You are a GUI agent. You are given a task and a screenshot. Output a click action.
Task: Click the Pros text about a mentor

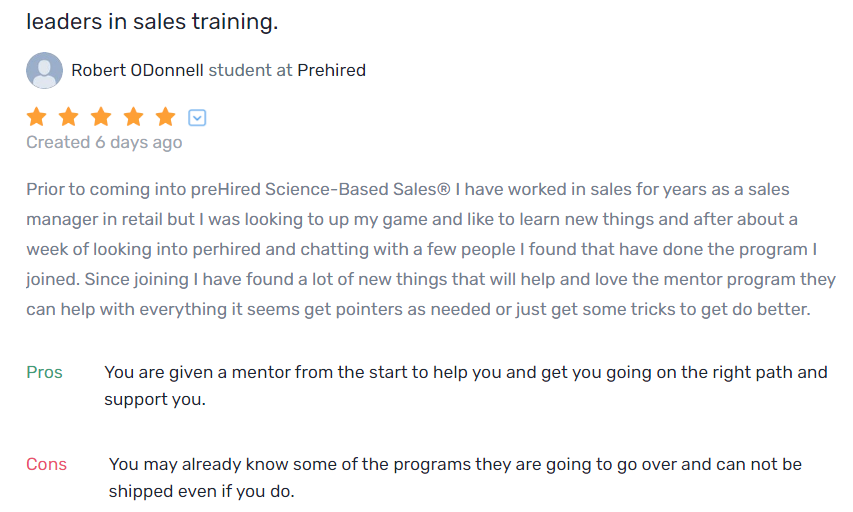tap(465, 372)
